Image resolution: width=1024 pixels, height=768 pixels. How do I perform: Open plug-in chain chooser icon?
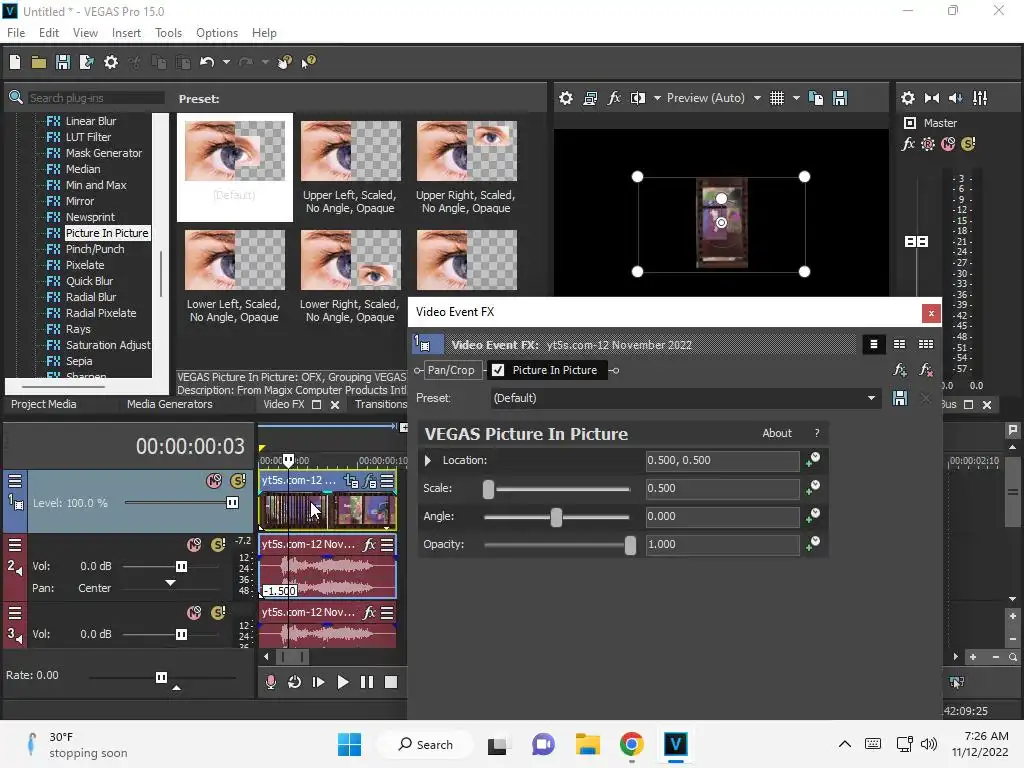(900, 370)
